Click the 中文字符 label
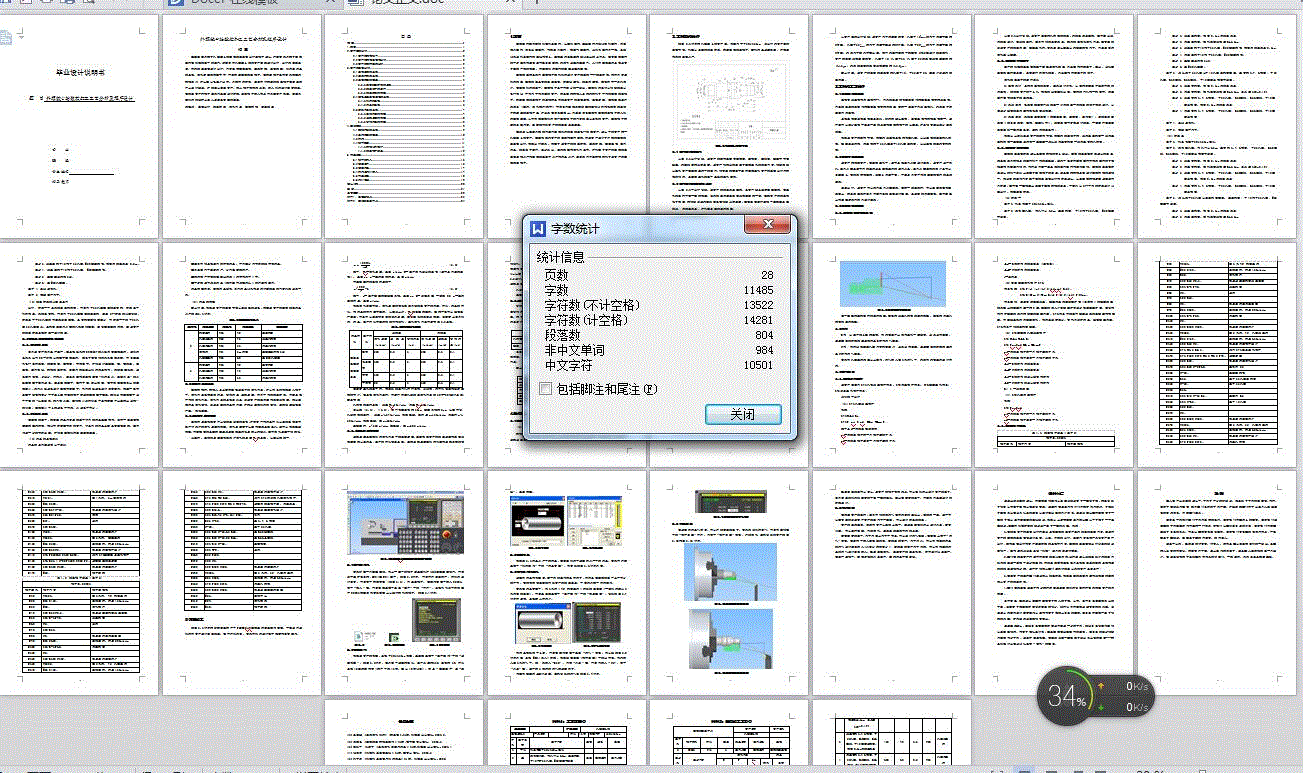1303x773 pixels. (567, 365)
